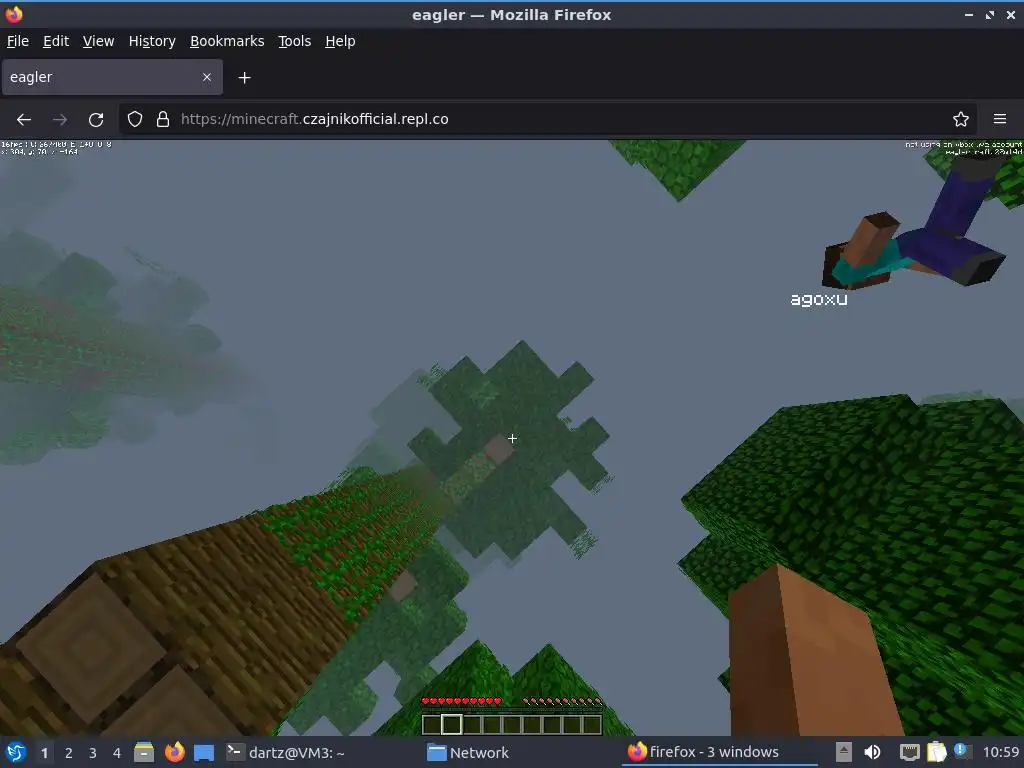Click the removable media eject tray icon
The width and height of the screenshot is (1024, 768).
[x=844, y=752]
